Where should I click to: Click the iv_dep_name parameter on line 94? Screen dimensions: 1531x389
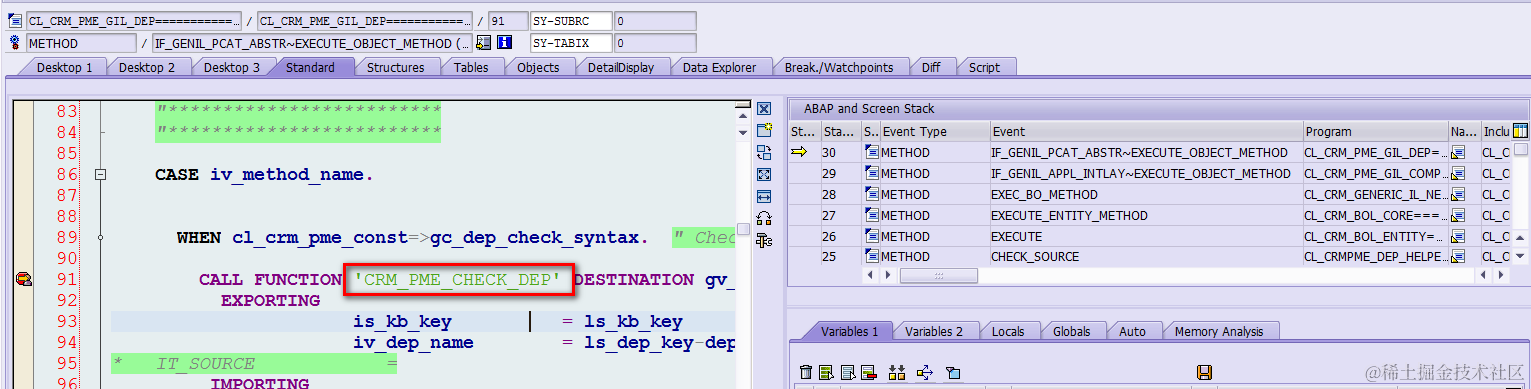tap(413, 343)
